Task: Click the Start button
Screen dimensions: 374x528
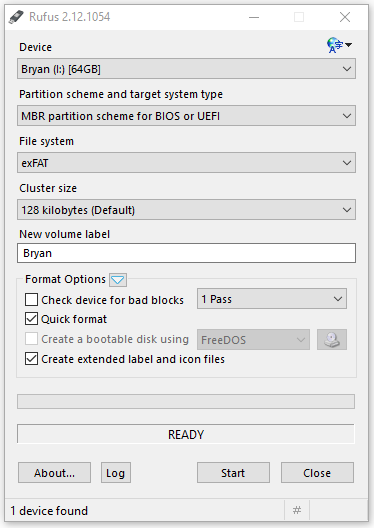Action: point(233,473)
